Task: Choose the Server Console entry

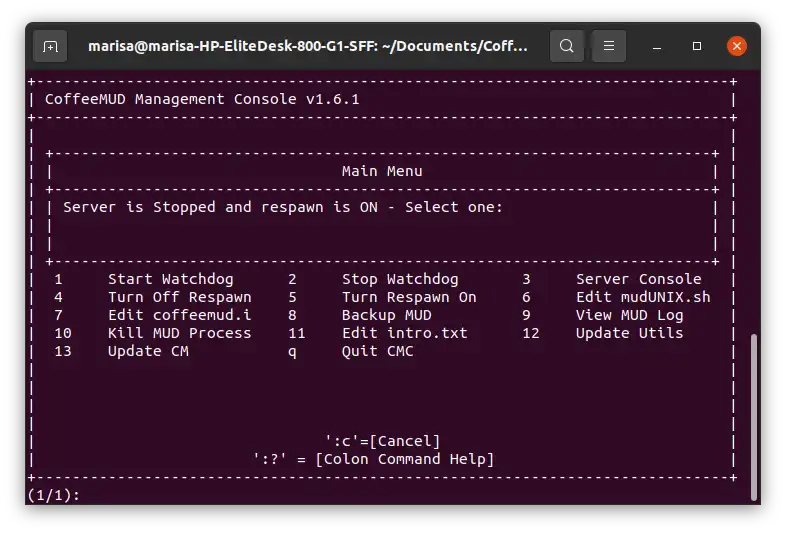Action: pos(638,279)
